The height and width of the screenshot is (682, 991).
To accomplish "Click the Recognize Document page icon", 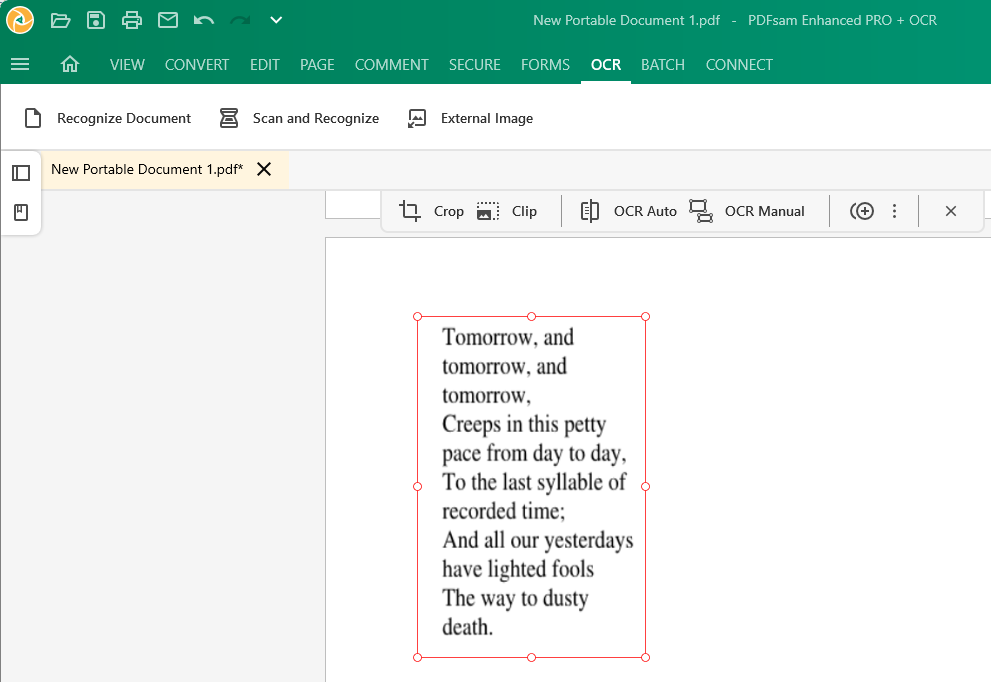I will (x=33, y=118).
